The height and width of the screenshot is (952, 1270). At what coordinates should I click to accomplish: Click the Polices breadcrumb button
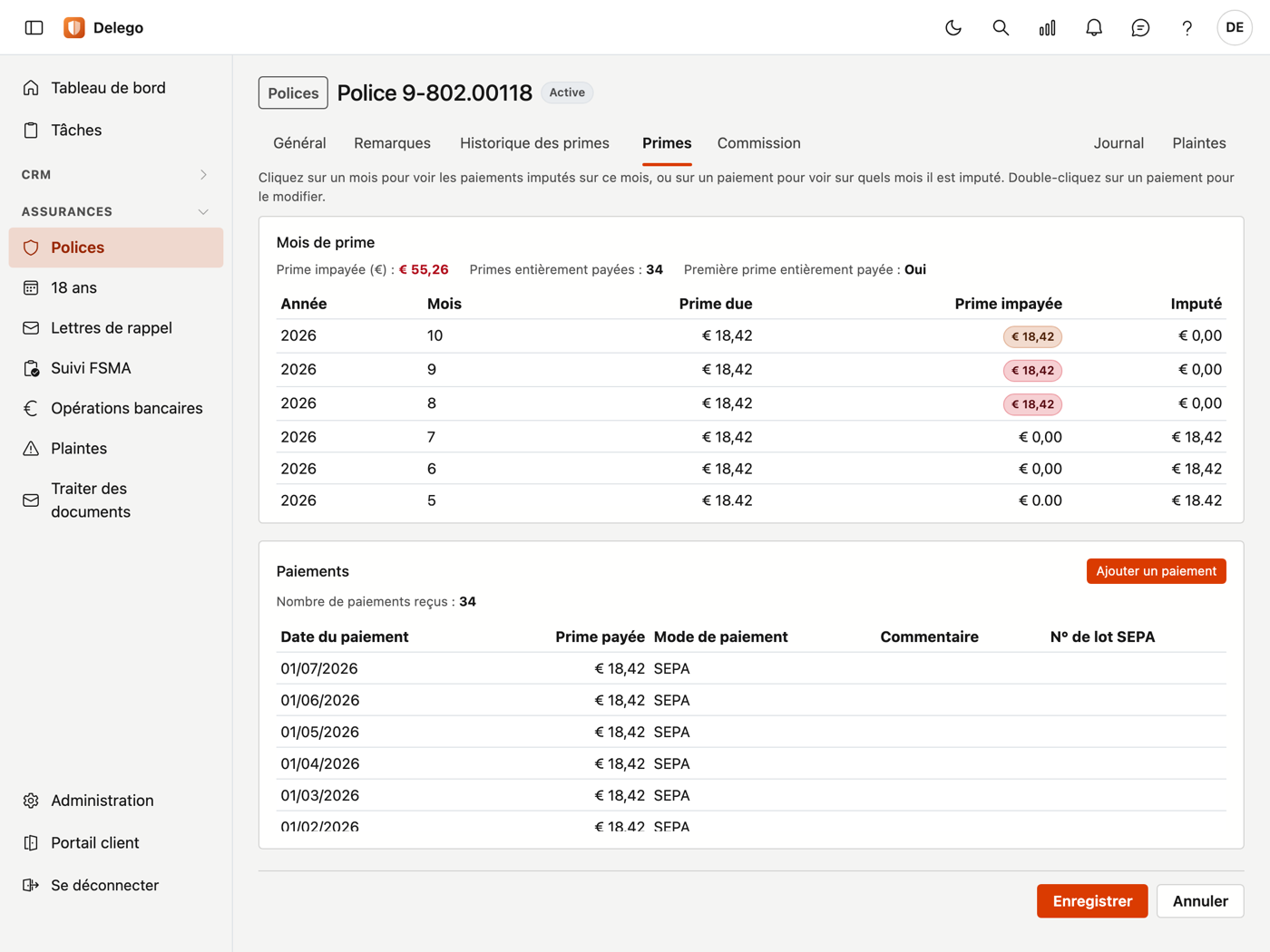[x=293, y=93]
